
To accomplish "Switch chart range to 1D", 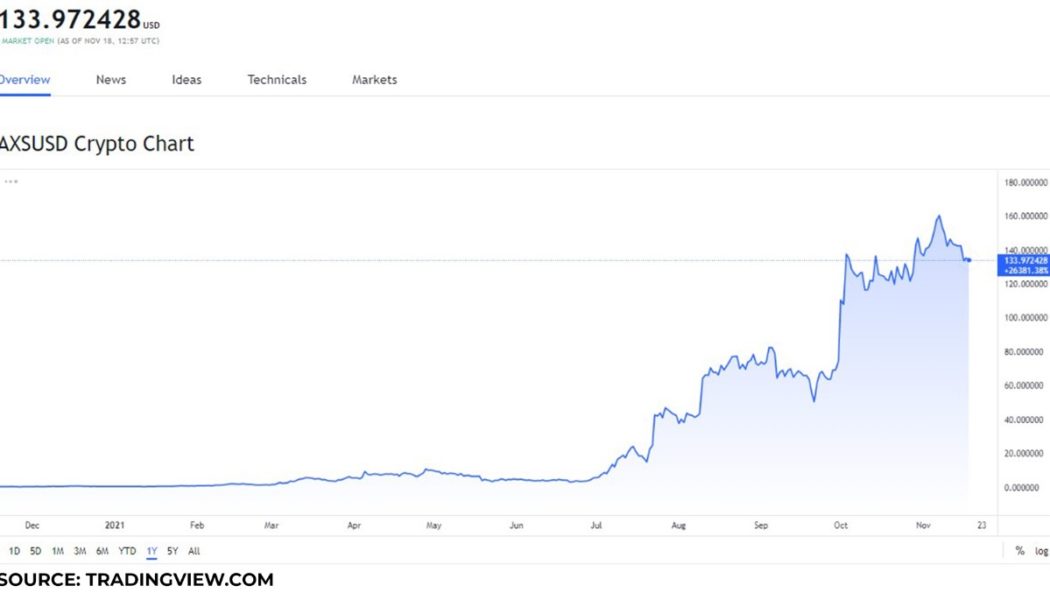I will pos(13,551).
